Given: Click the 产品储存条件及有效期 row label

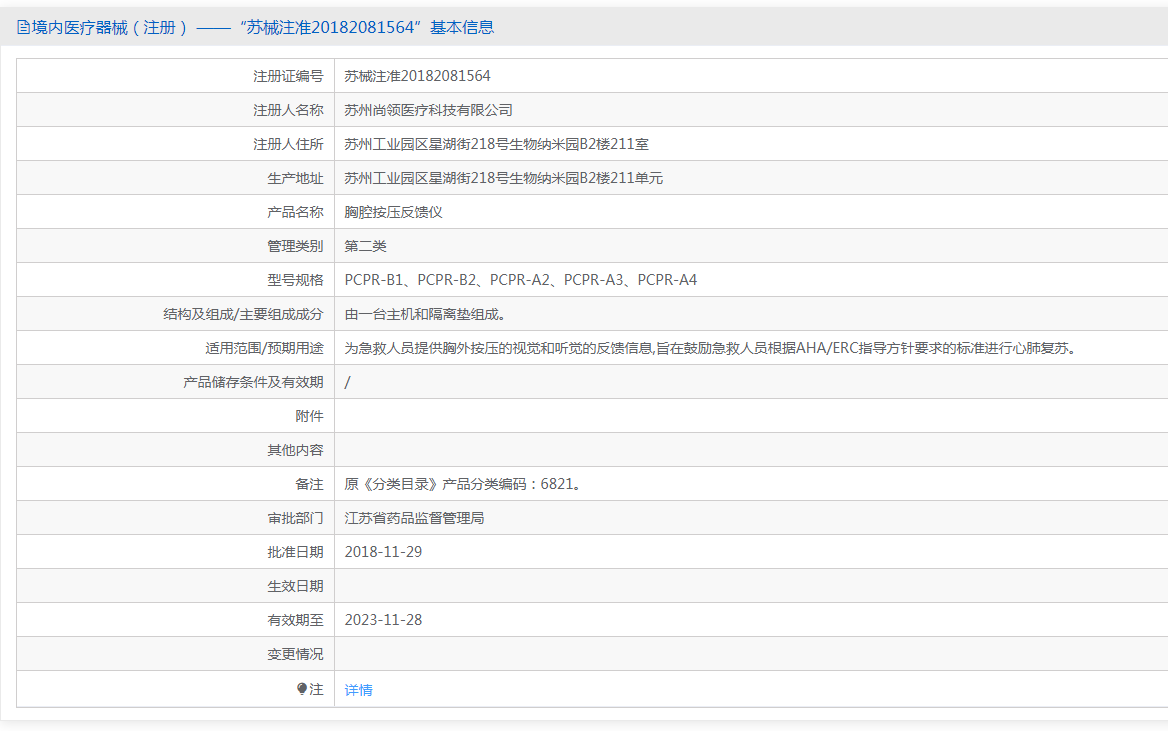Looking at the screenshot, I should 253,382.
